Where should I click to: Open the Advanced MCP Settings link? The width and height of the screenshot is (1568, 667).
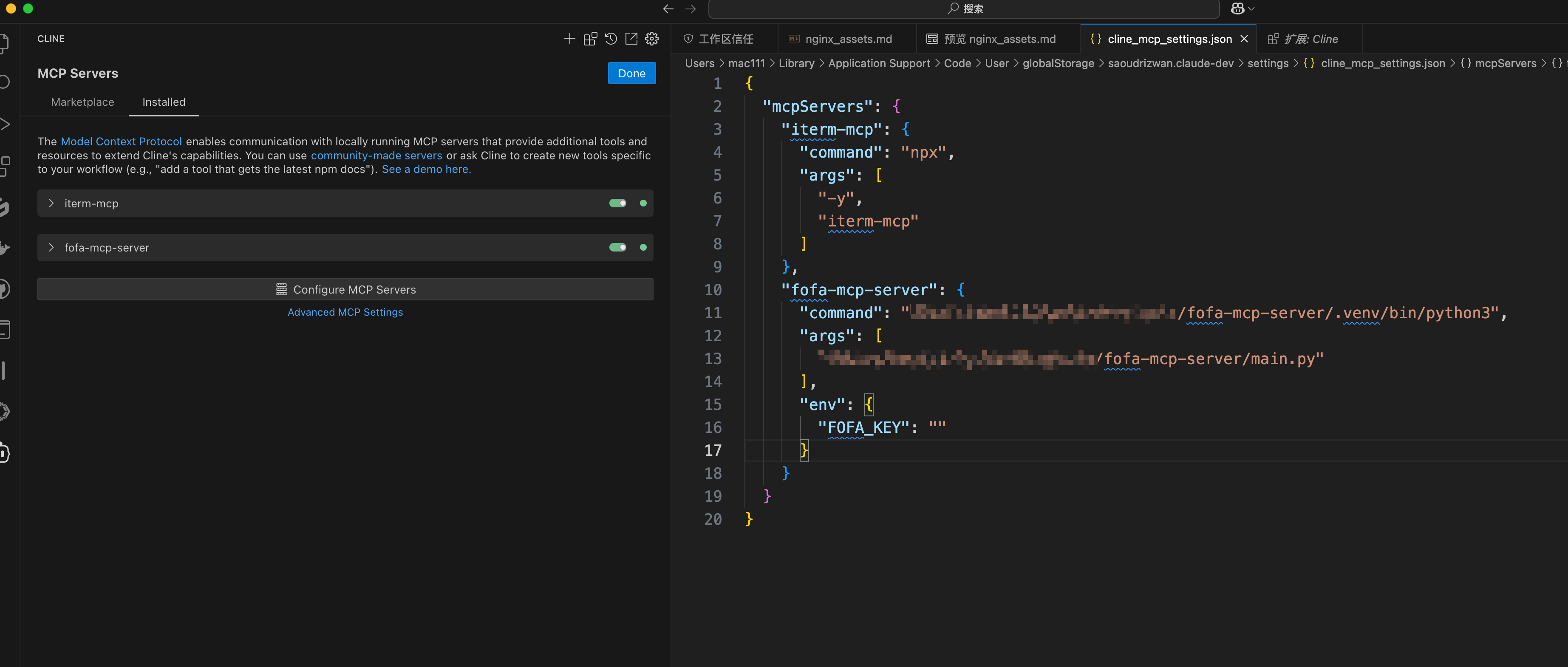pos(345,312)
